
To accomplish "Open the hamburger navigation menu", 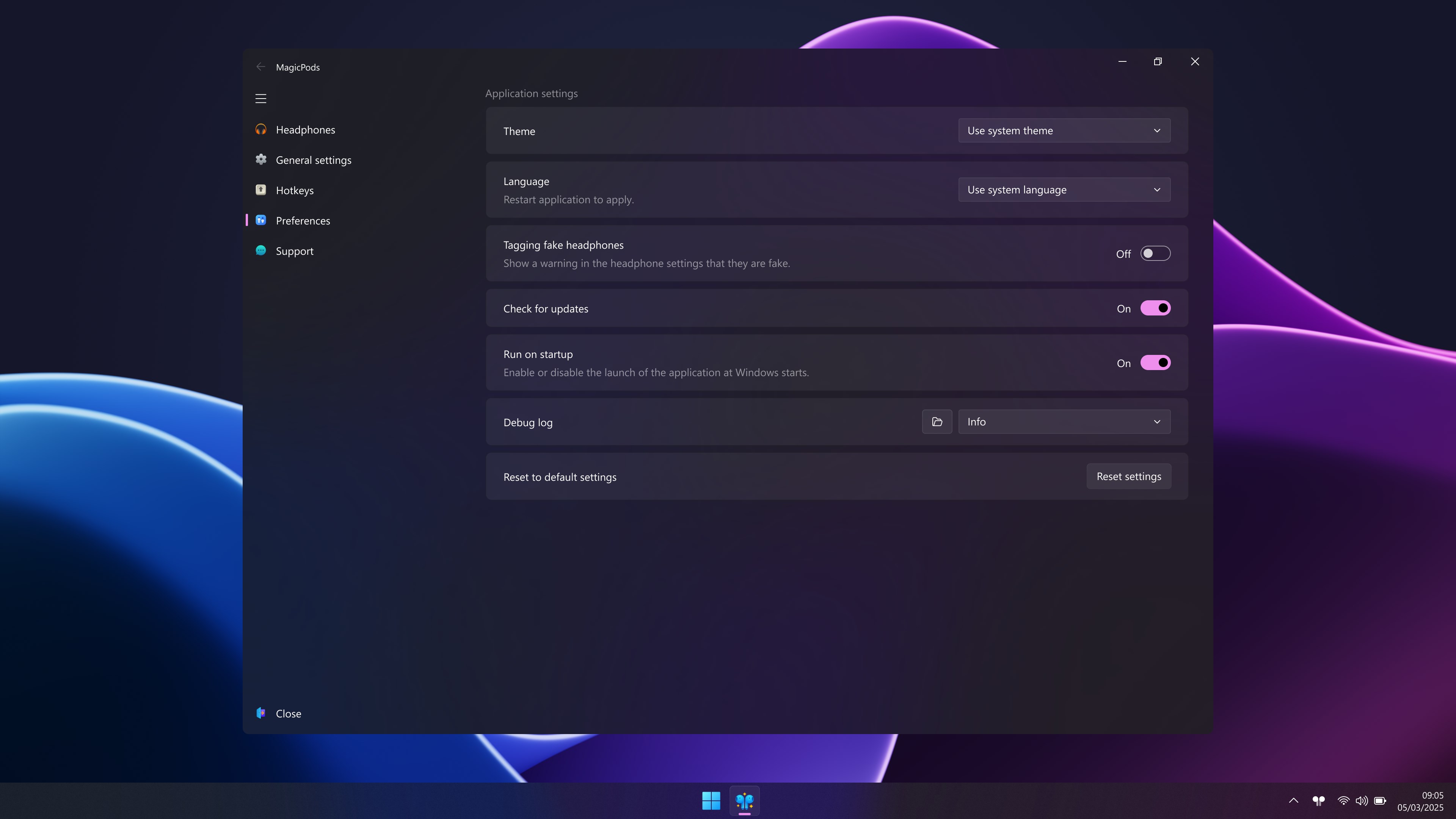I will (260, 98).
